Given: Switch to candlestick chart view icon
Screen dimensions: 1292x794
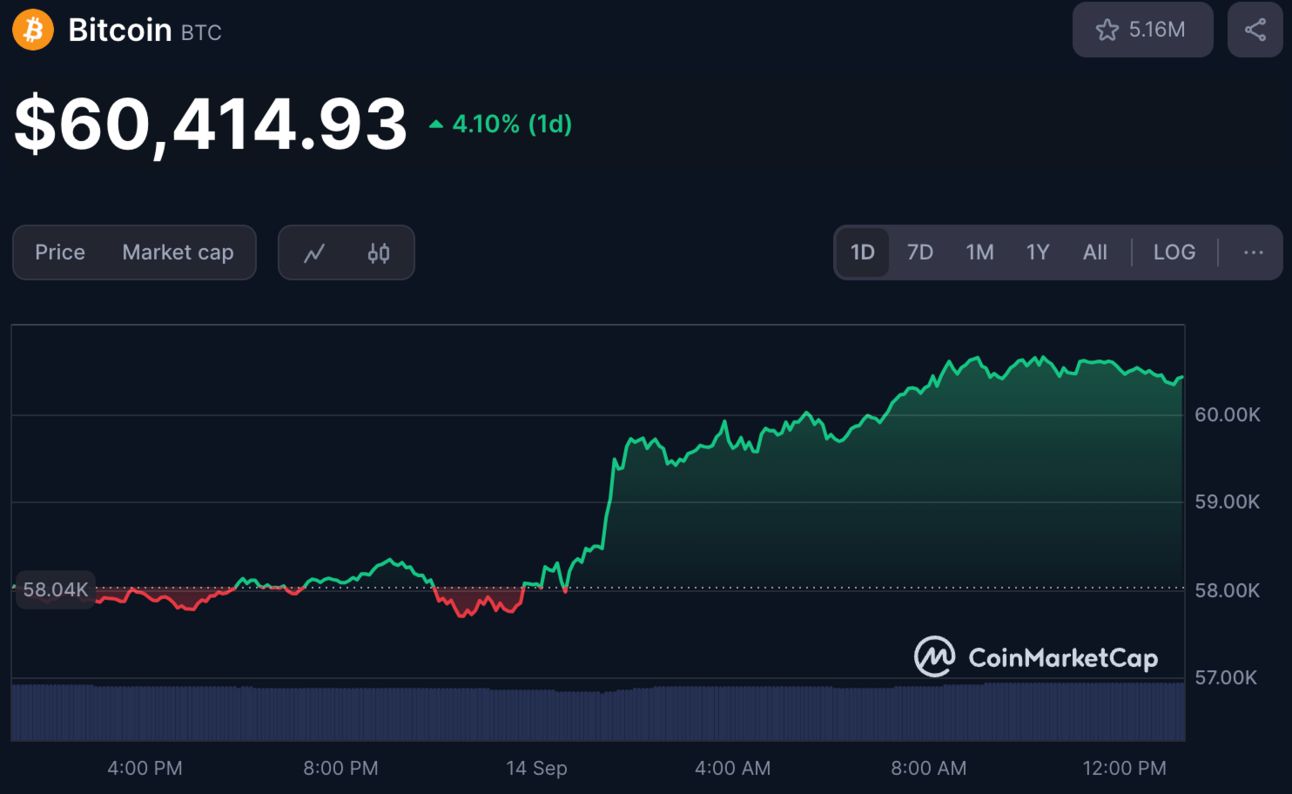Looking at the screenshot, I should [x=378, y=253].
